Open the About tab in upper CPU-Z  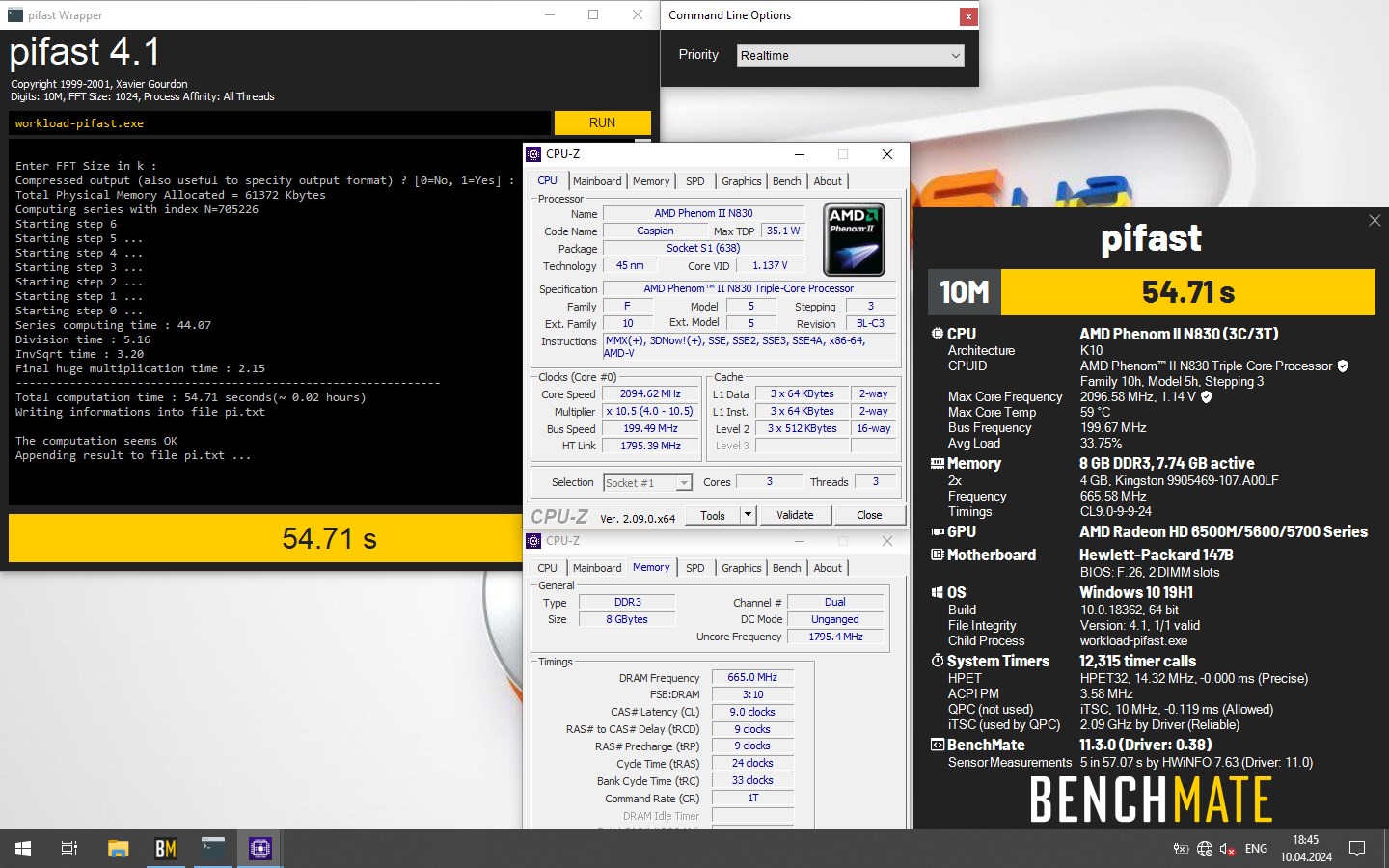tap(828, 181)
